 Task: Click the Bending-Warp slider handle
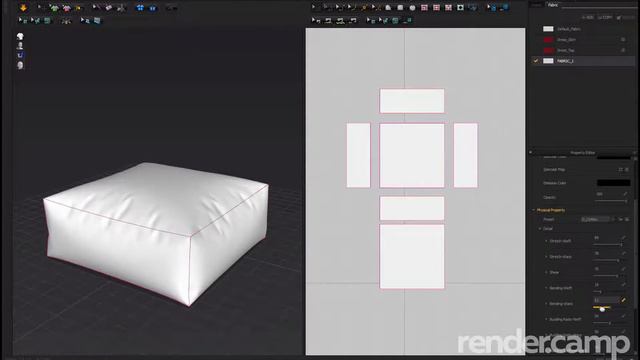(602, 309)
